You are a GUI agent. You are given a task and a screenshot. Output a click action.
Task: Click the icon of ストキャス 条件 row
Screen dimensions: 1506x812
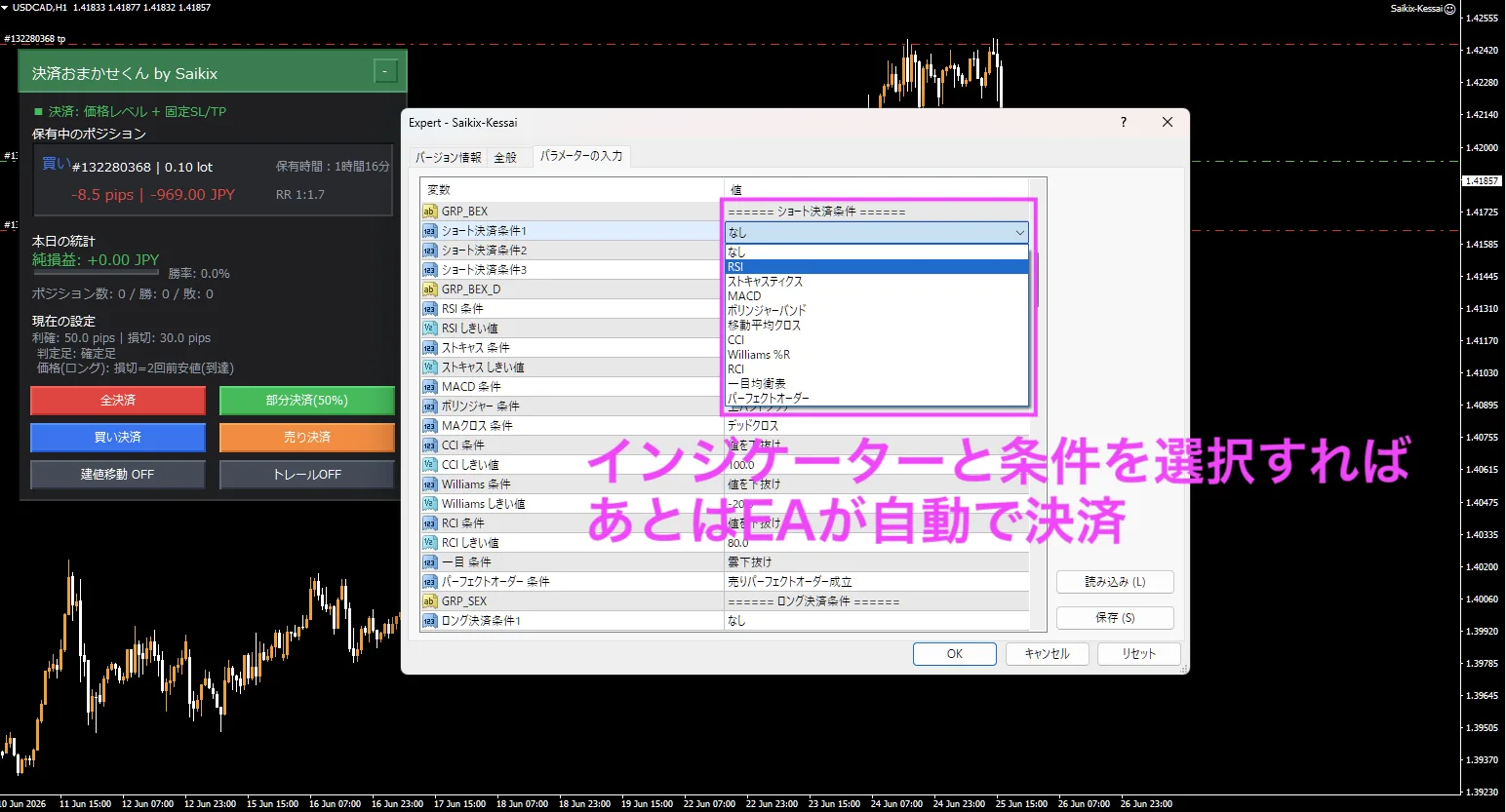point(429,348)
